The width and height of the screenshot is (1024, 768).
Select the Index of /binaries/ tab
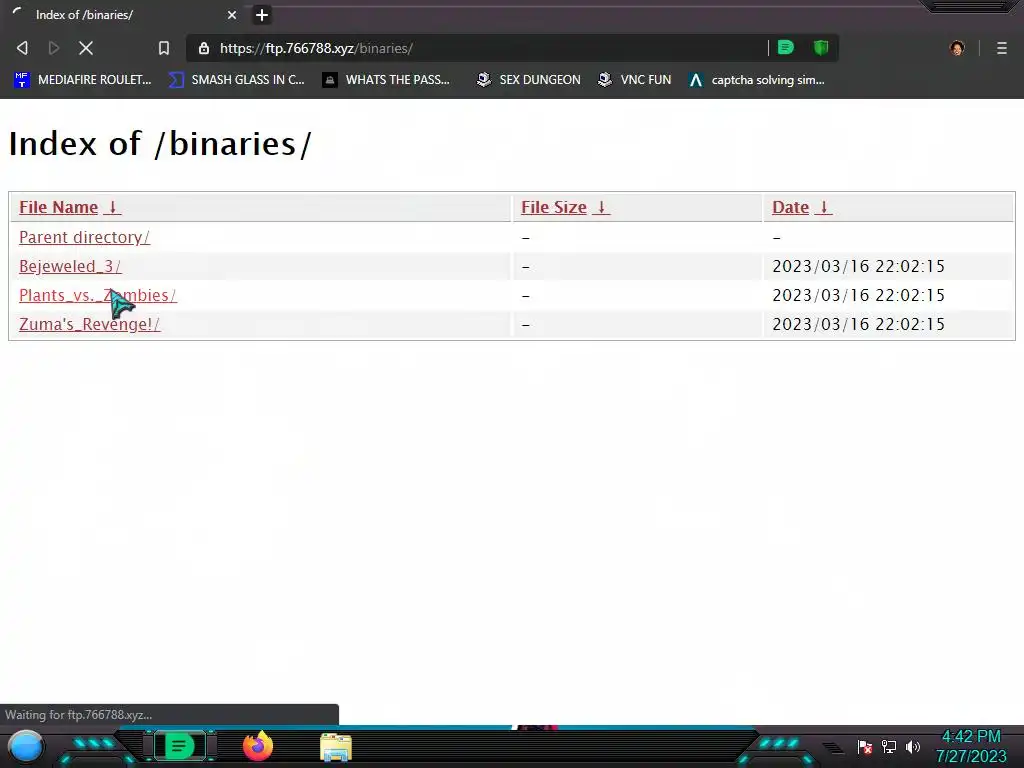tap(123, 14)
